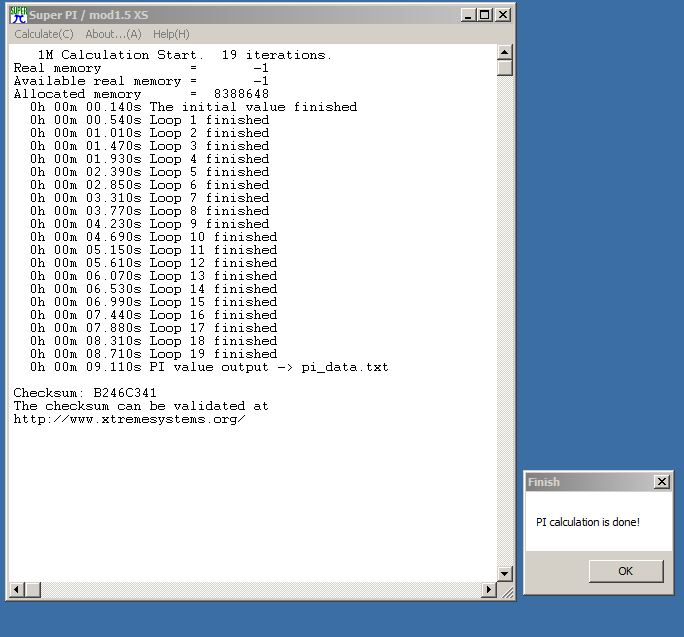Click the 'Allocated memory = 8388648' line
This screenshot has width=684, height=637.
coord(141,94)
